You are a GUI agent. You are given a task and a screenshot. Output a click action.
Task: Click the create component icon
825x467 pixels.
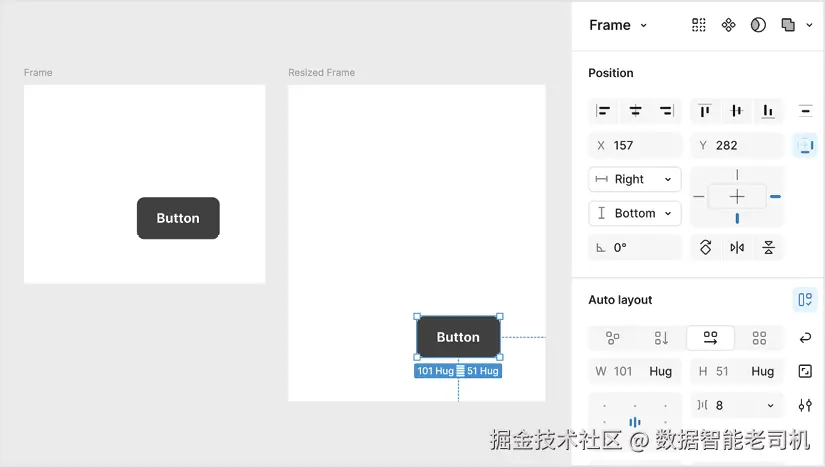tap(728, 25)
